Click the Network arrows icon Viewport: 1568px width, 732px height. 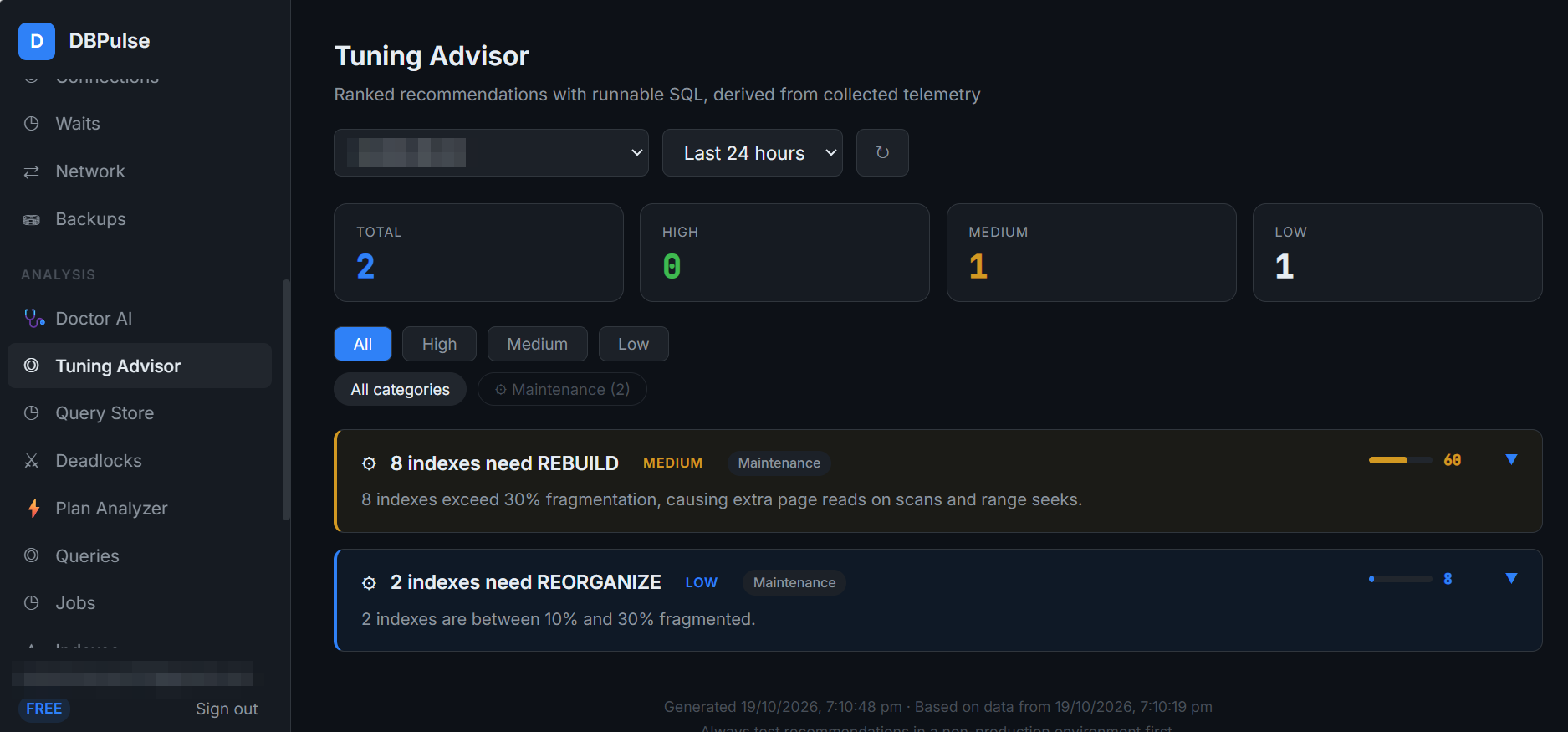[x=32, y=171]
